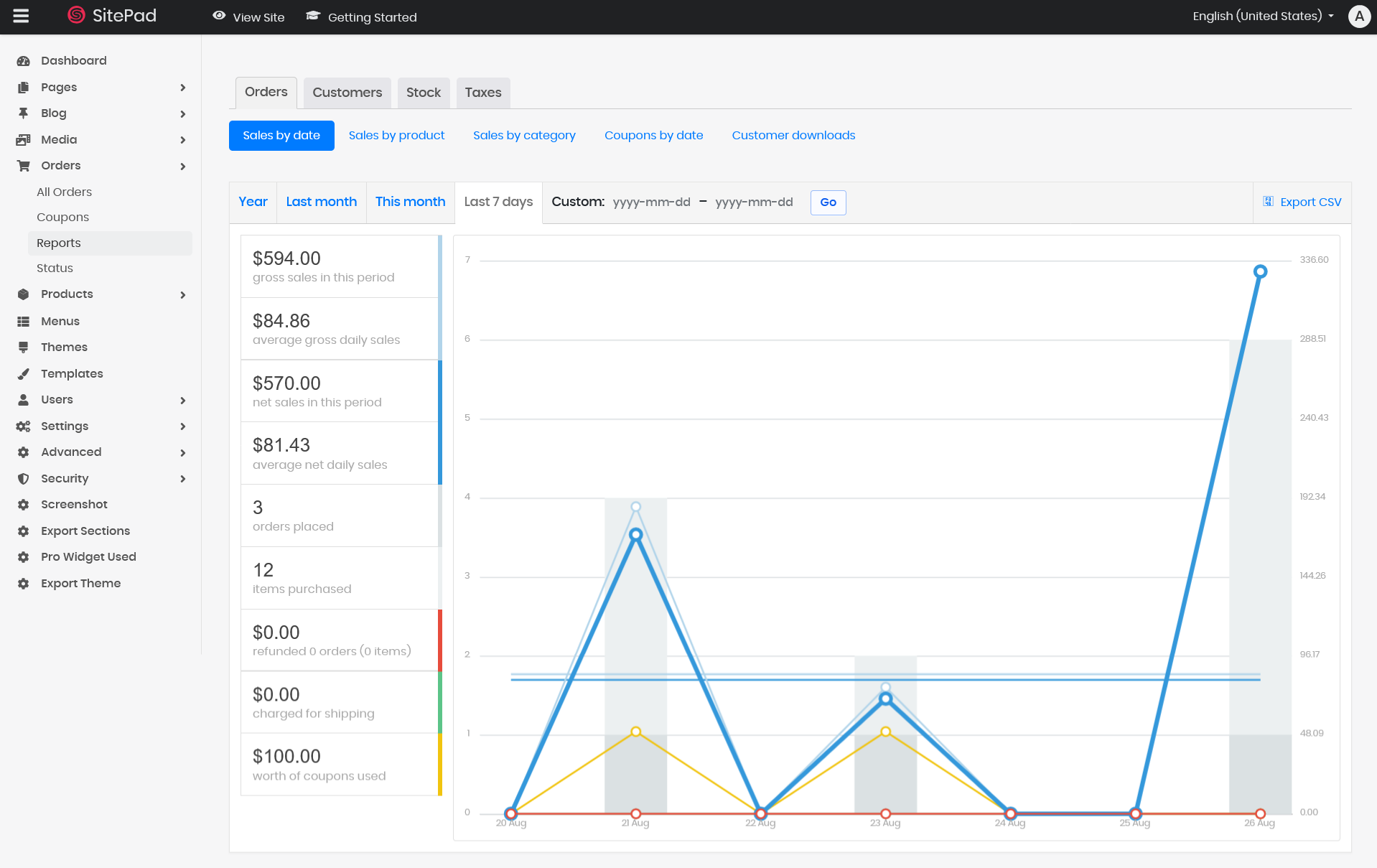Expand the Media submenu chevron
Image resolution: width=1377 pixels, height=868 pixels.
pyautogui.click(x=183, y=140)
